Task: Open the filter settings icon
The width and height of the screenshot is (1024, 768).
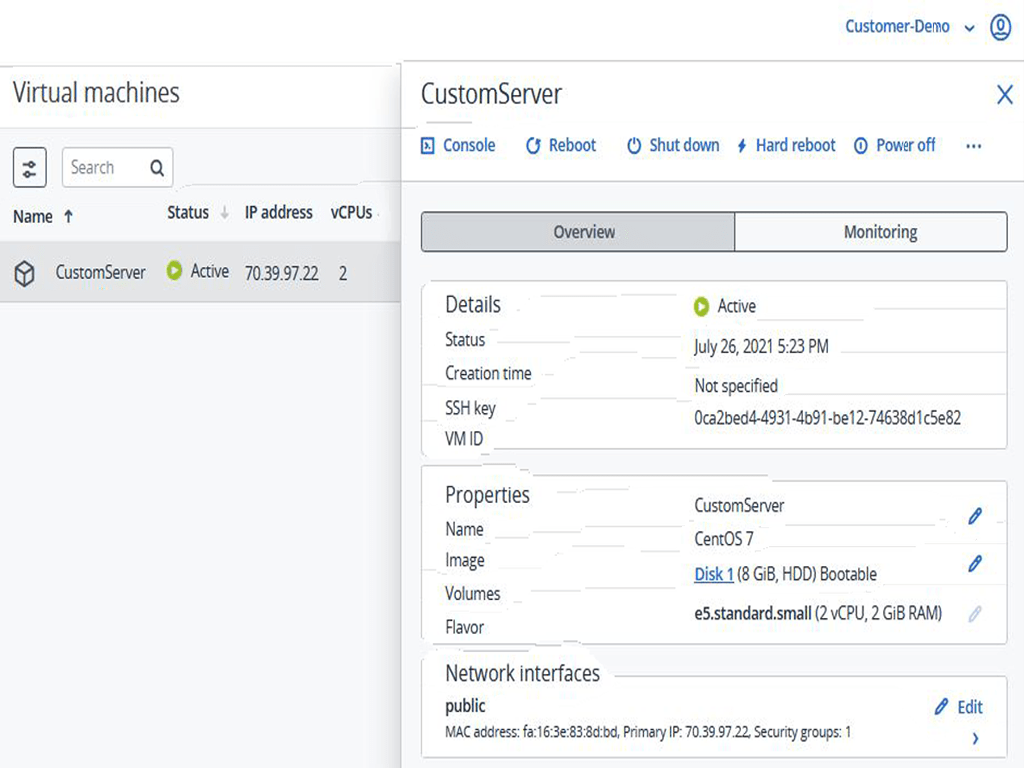Action: [x=30, y=168]
